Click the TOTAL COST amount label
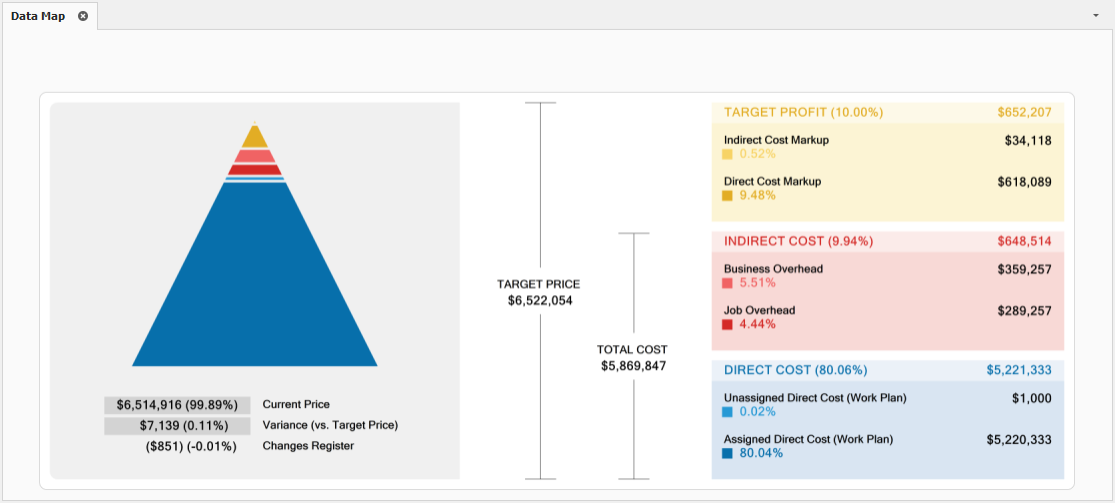Screen dimensions: 1115x503 (x=633, y=366)
